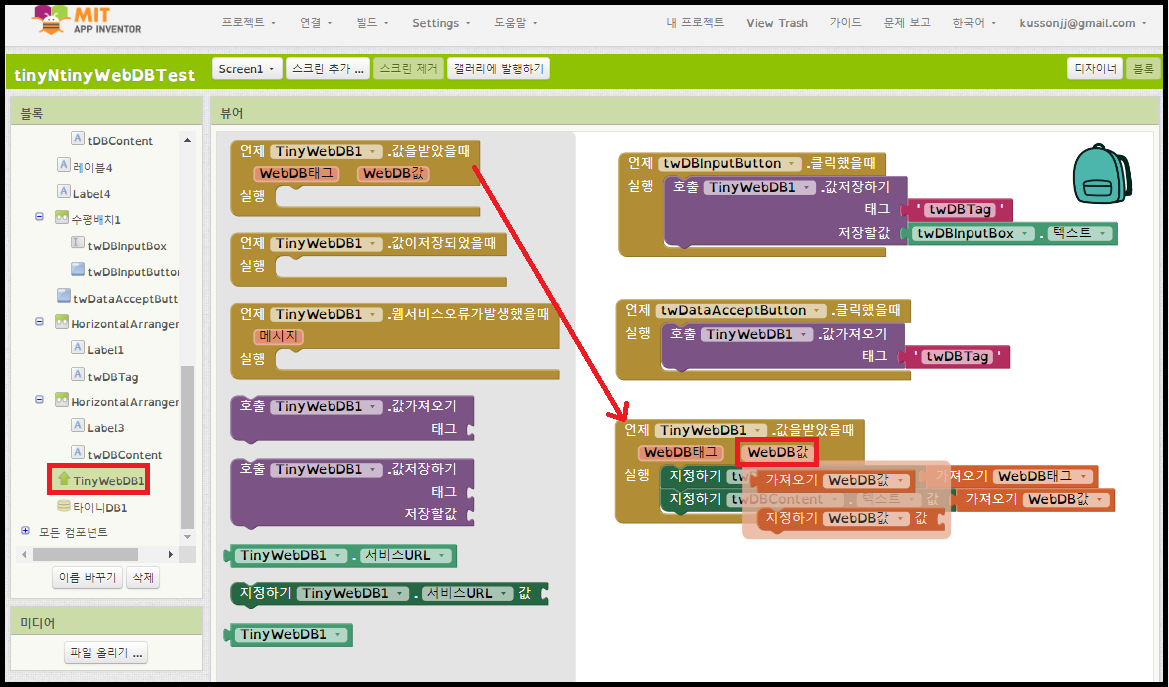Screen dimensions: 1169x687
Task: Click the 스크린 추가 button
Action: pyautogui.click(x=328, y=69)
